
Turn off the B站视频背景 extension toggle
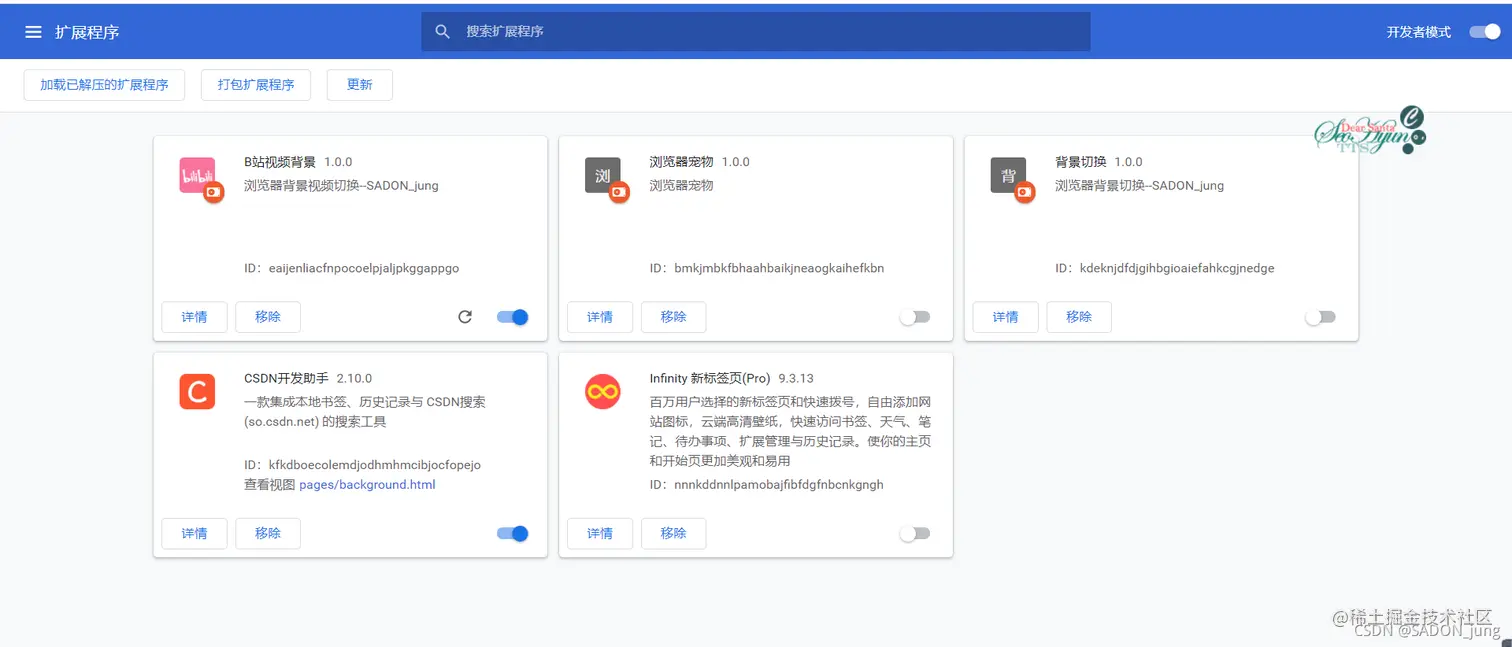pos(512,317)
